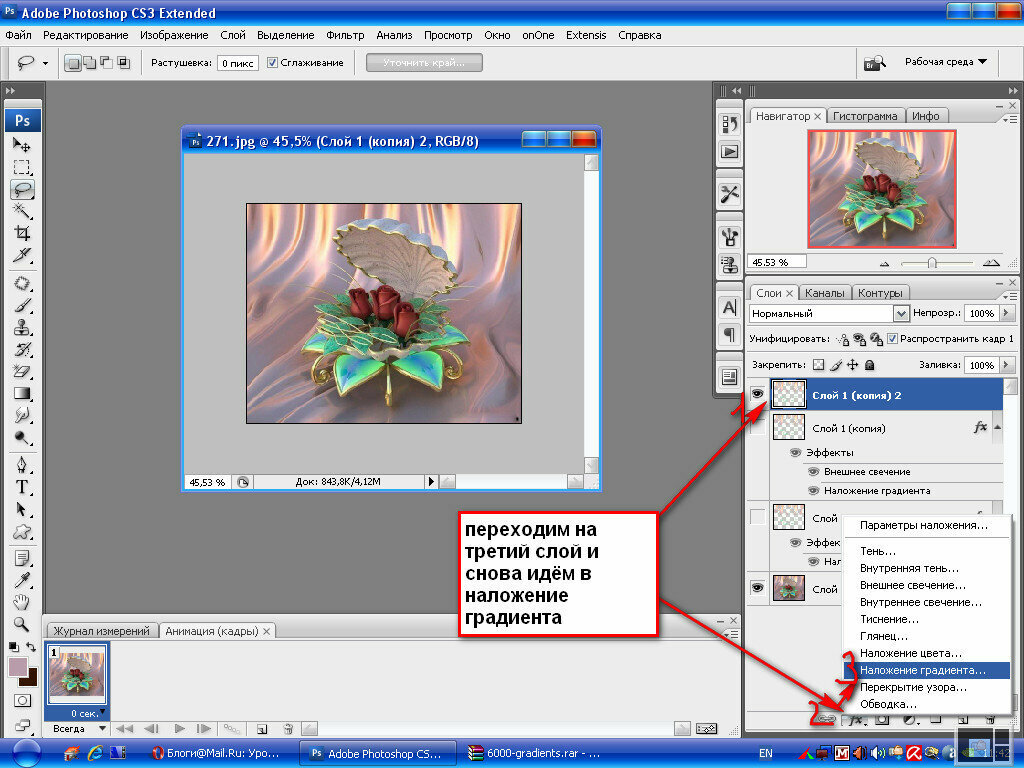Toggle Quick Mask mode button
The image size is (1024, 768).
(22, 701)
